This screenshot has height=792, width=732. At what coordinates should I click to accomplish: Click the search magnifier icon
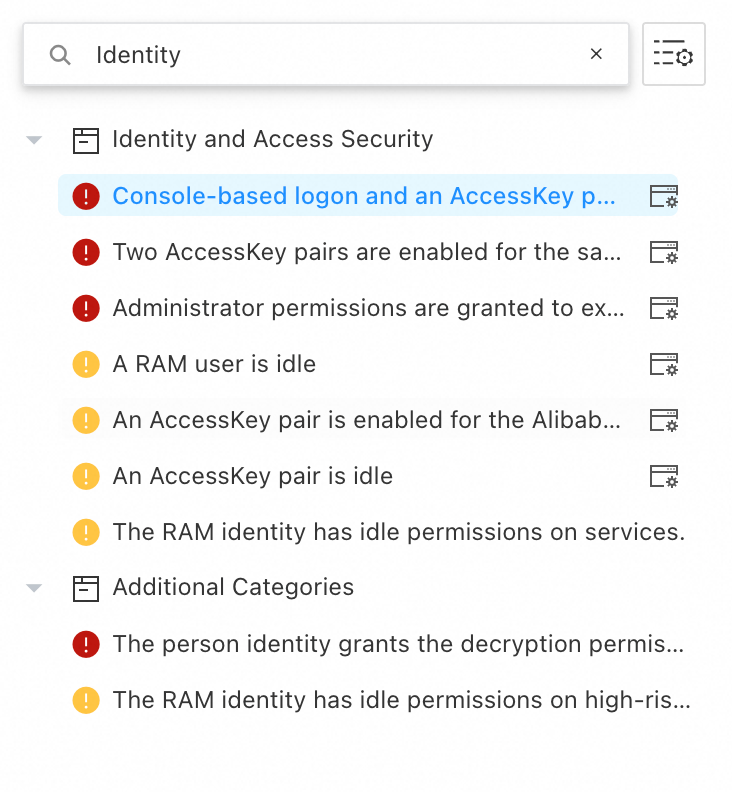pos(60,55)
